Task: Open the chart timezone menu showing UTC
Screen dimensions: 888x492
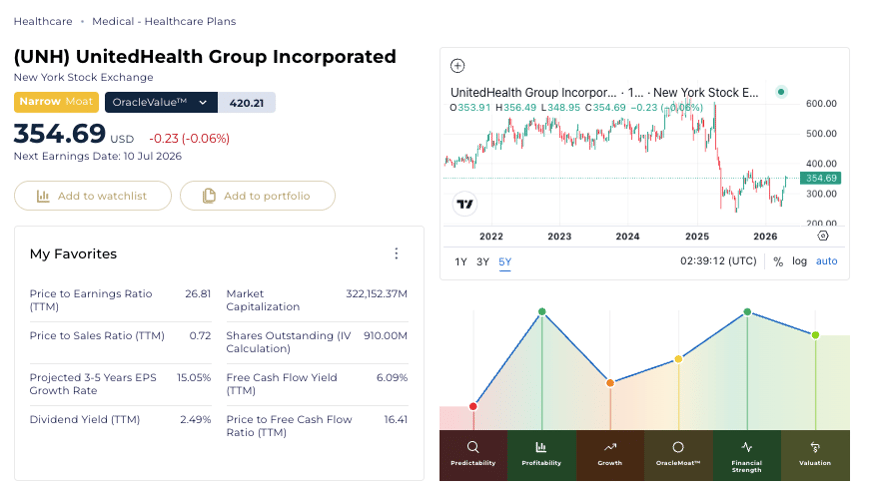Action: pos(717,262)
